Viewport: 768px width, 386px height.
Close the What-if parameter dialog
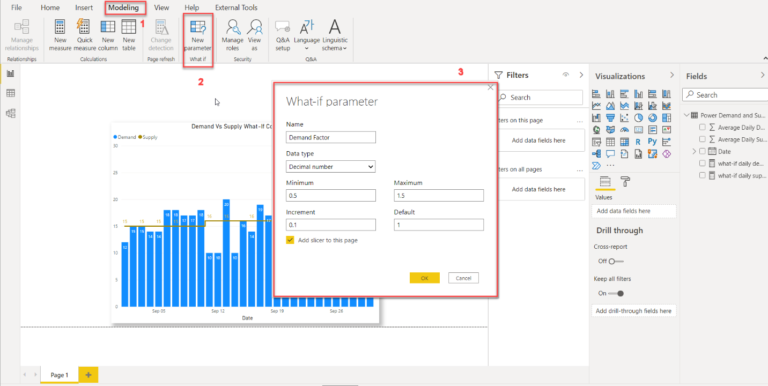[x=490, y=87]
